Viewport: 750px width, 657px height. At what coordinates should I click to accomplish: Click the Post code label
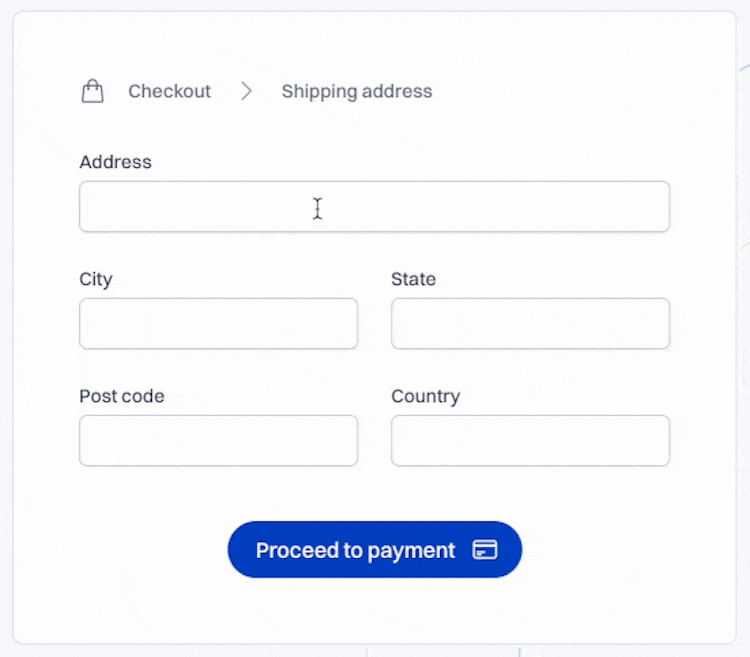(122, 396)
